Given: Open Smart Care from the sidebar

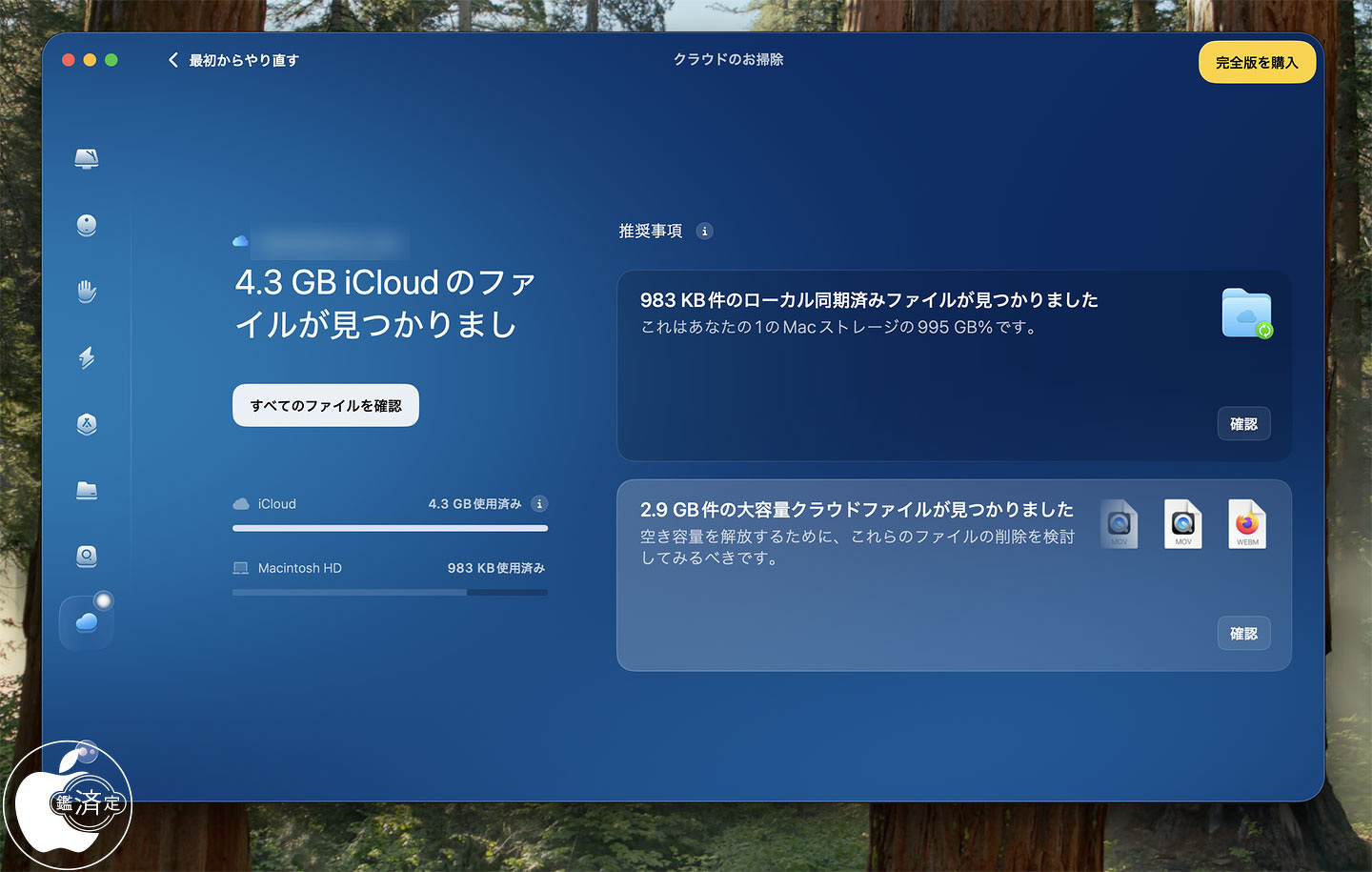Looking at the screenshot, I should pyautogui.click(x=87, y=158).
